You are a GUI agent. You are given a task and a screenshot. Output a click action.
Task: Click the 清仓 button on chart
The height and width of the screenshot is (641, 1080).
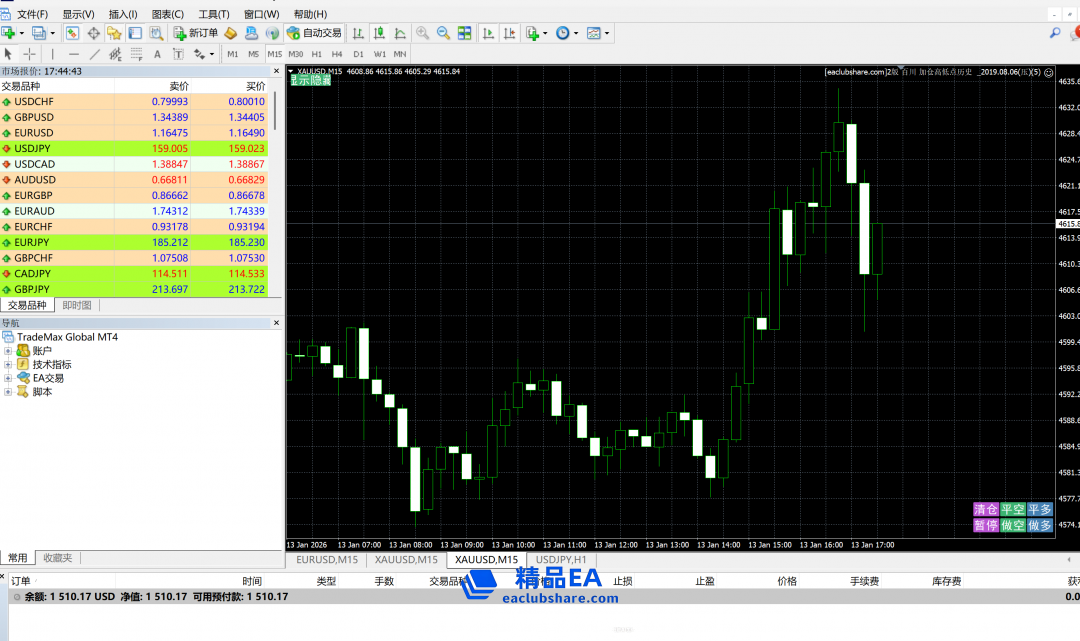click(985, 509)
